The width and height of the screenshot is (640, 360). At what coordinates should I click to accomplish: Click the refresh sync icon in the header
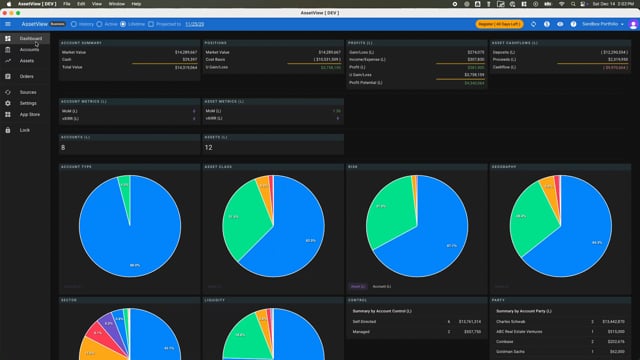click(533, 24)
